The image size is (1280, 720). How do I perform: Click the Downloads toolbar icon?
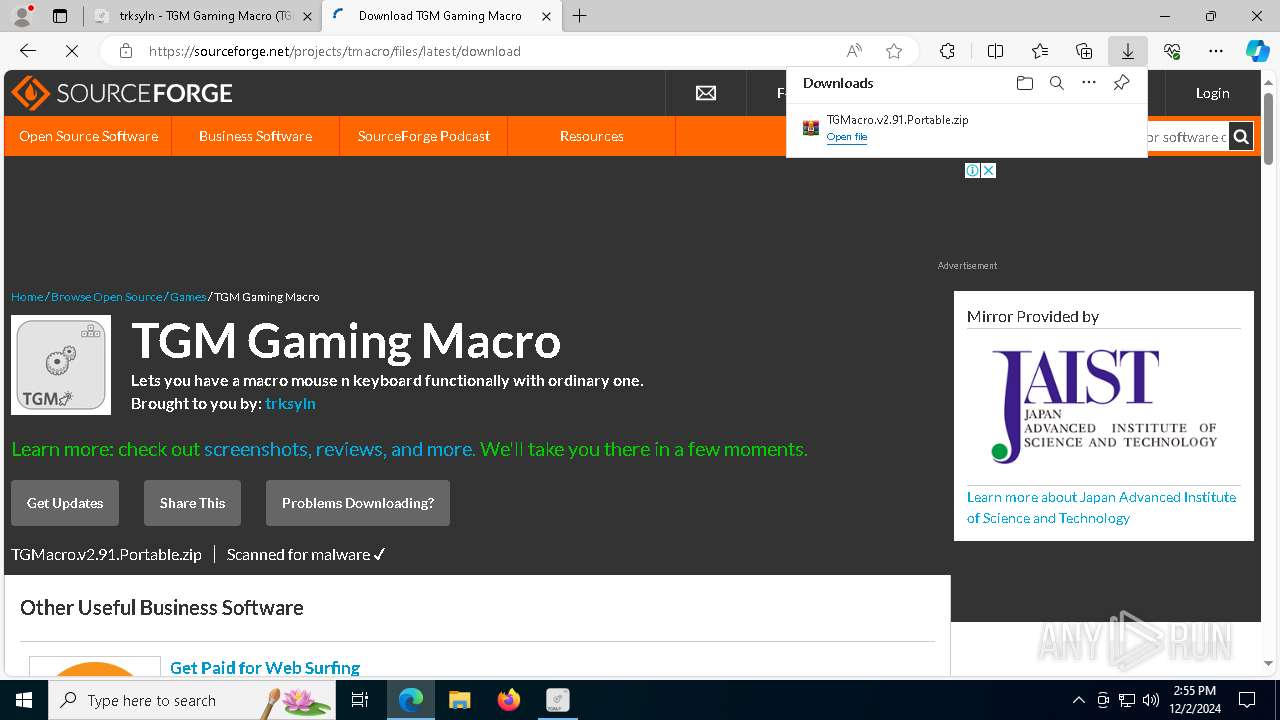point(1127,51)
